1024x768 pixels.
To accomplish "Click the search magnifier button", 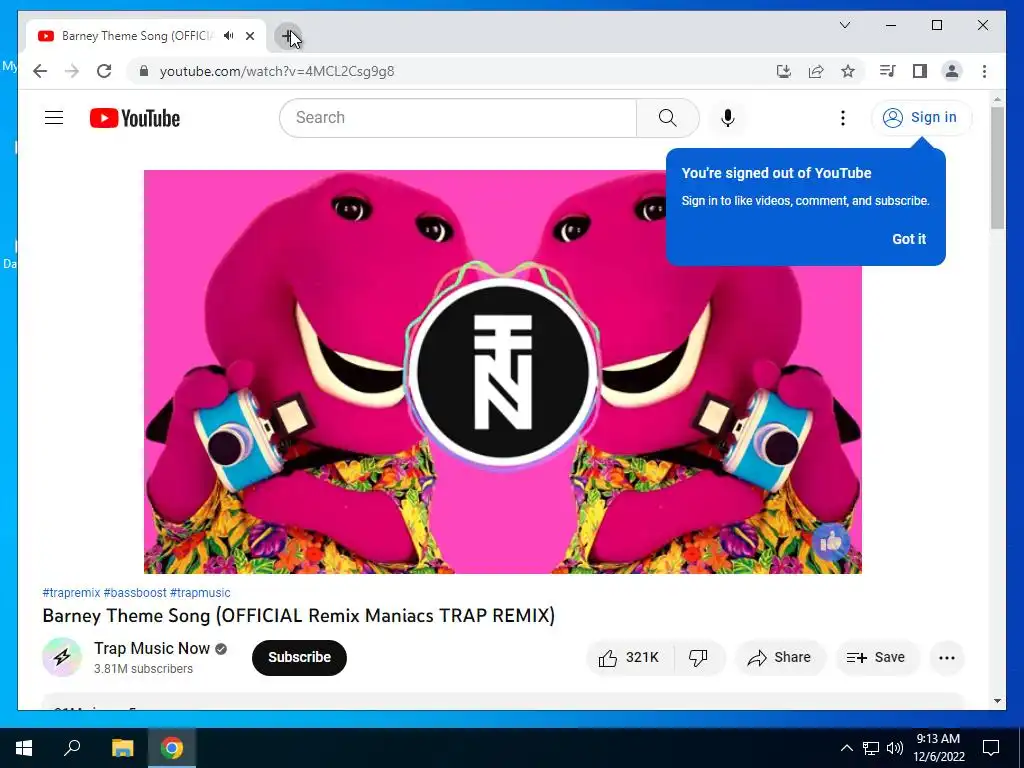I will click(x=667, y=118).
